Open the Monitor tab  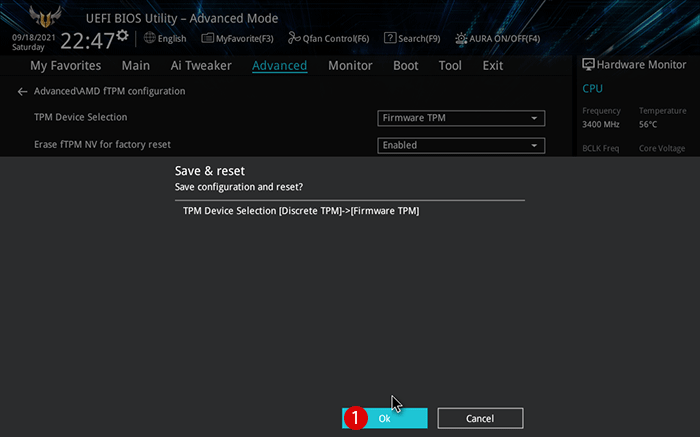[350, 66]
